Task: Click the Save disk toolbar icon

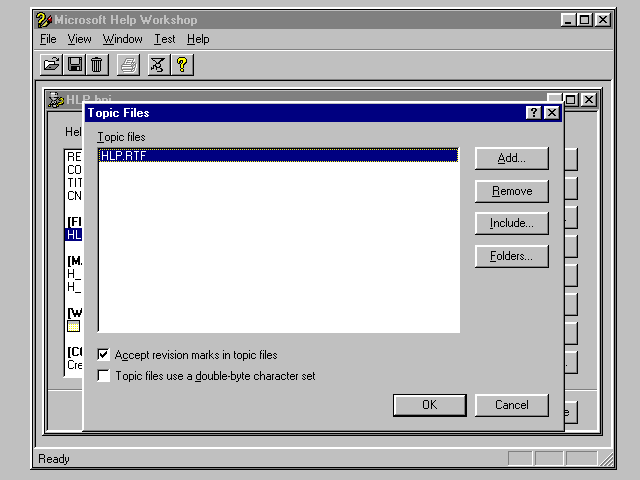Action: tap(74, 65)
